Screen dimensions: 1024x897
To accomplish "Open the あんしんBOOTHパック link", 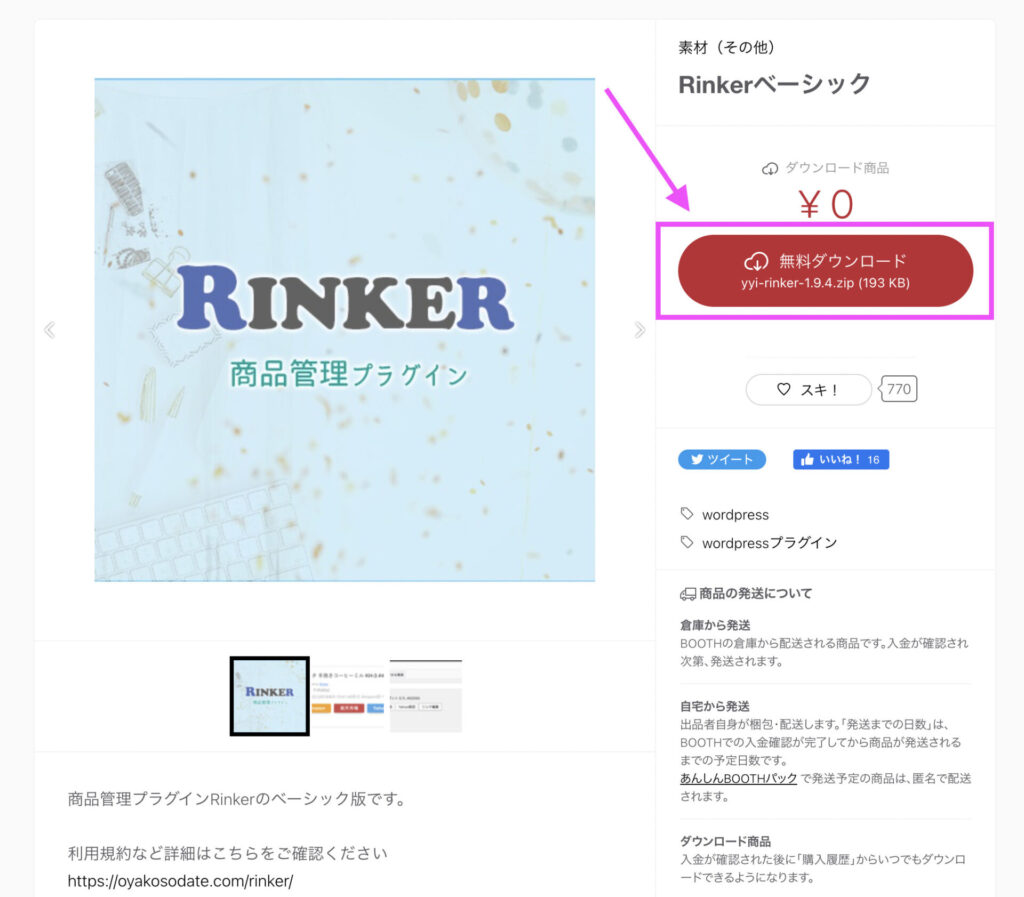I will coord(739,778).
